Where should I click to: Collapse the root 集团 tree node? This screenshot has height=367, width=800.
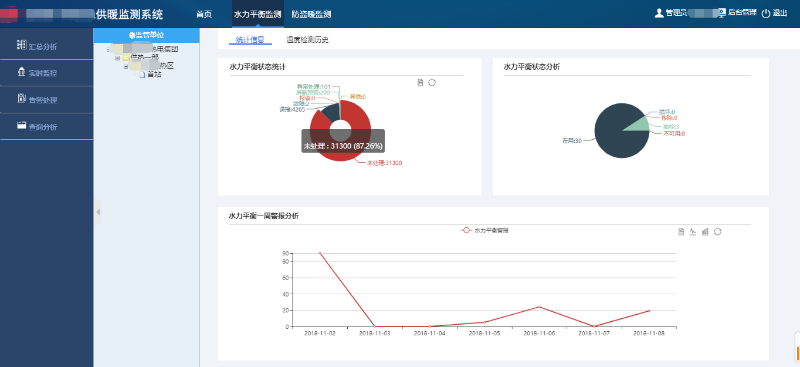[x=109, y=50]
